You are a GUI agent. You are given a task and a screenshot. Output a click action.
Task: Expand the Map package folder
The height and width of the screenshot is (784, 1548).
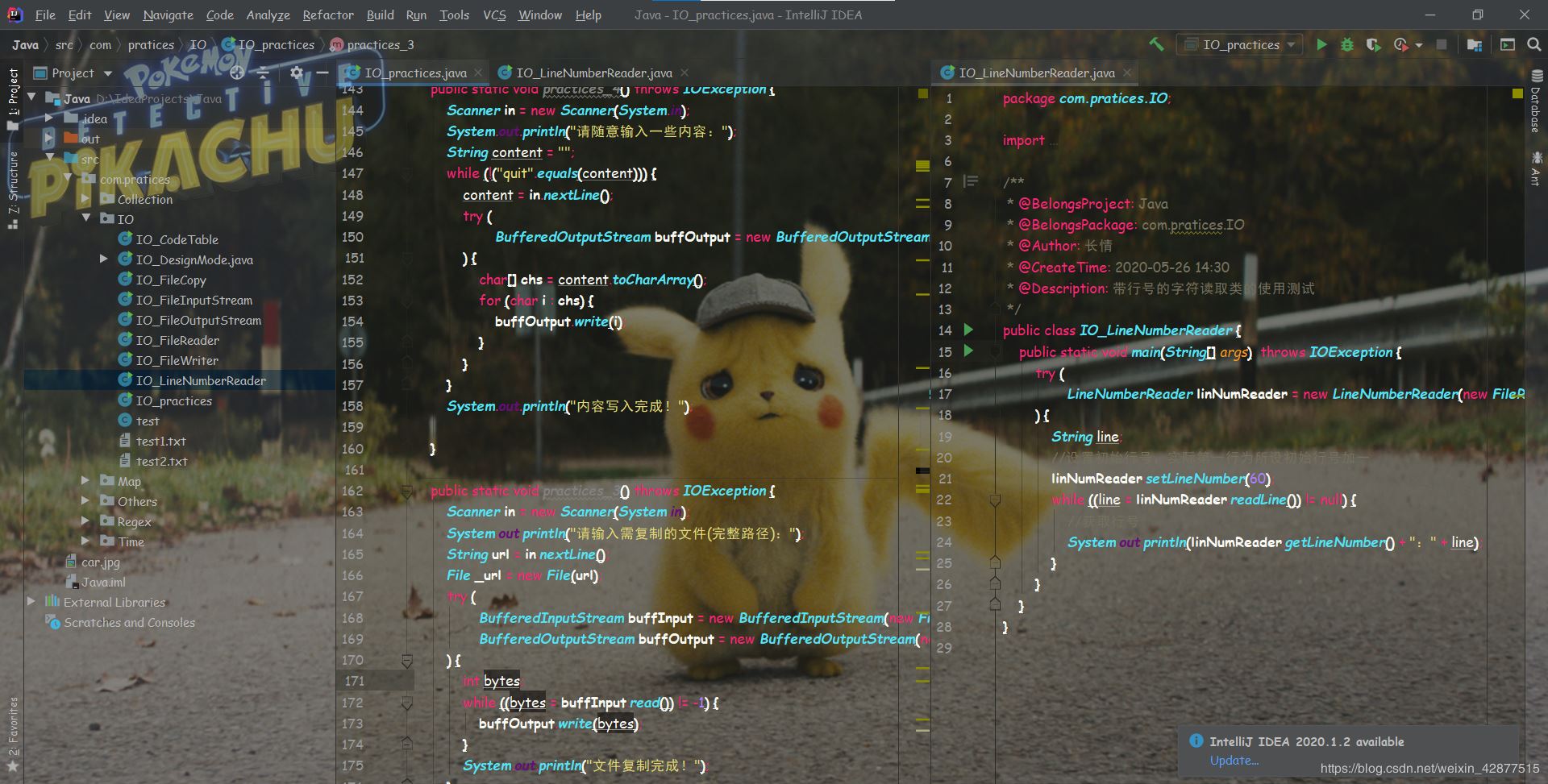click(x=85, y=481)
